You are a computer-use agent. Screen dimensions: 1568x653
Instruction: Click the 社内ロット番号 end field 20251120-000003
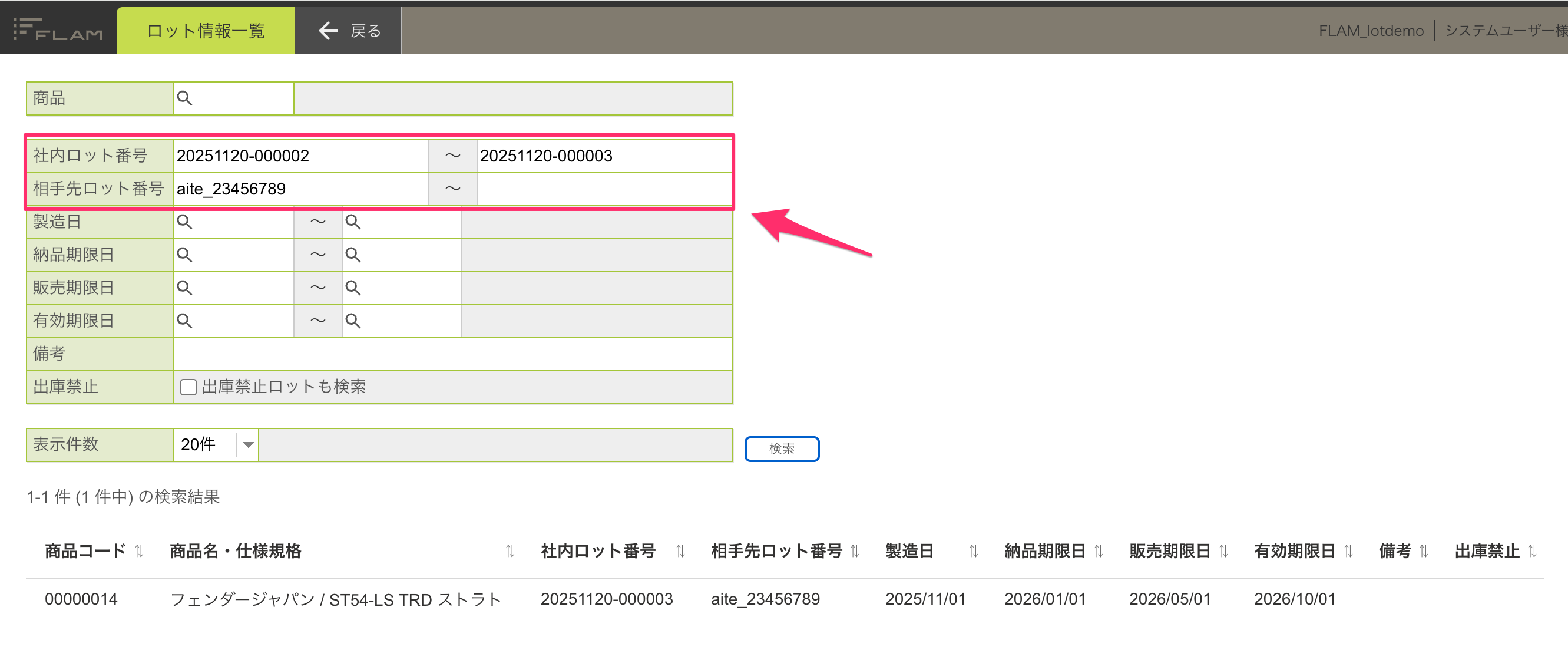604,156
